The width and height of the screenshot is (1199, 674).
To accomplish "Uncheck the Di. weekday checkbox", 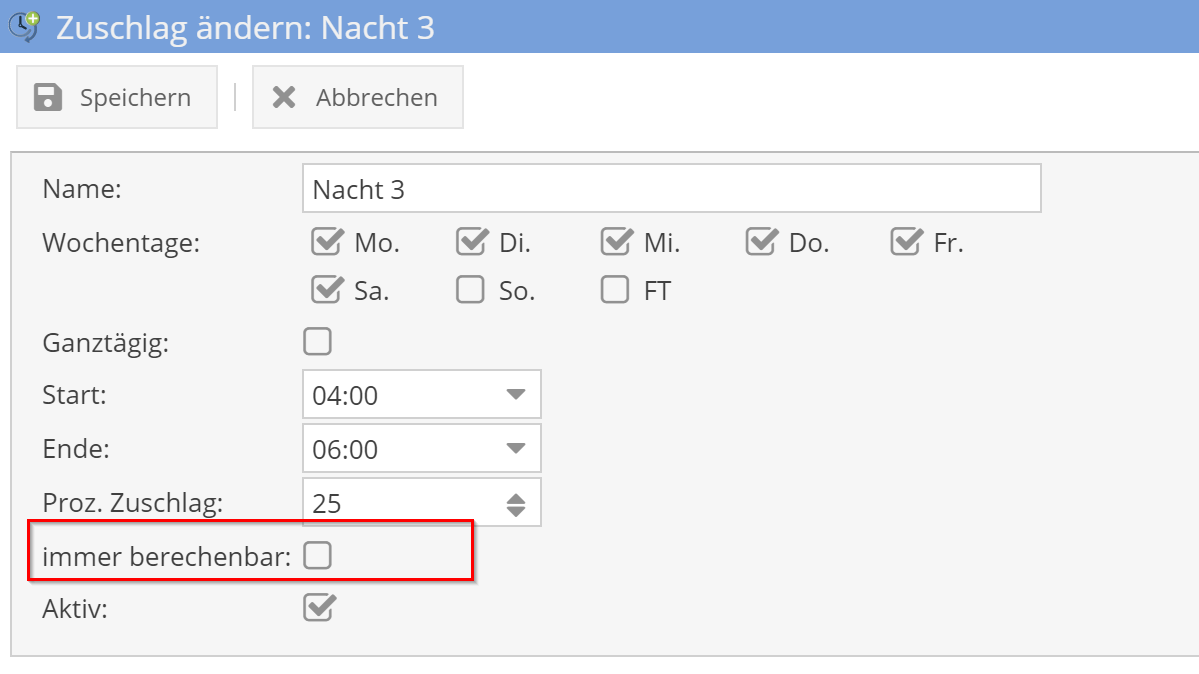I will point(470,241).
